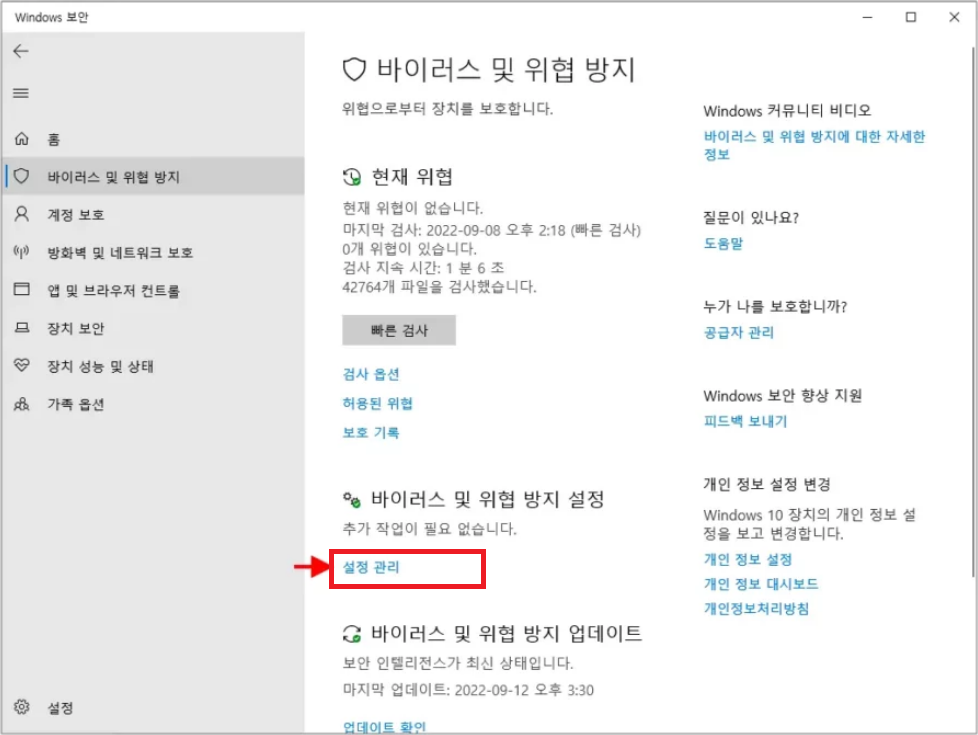Click the device health heart icon

[x=22, y=366]
